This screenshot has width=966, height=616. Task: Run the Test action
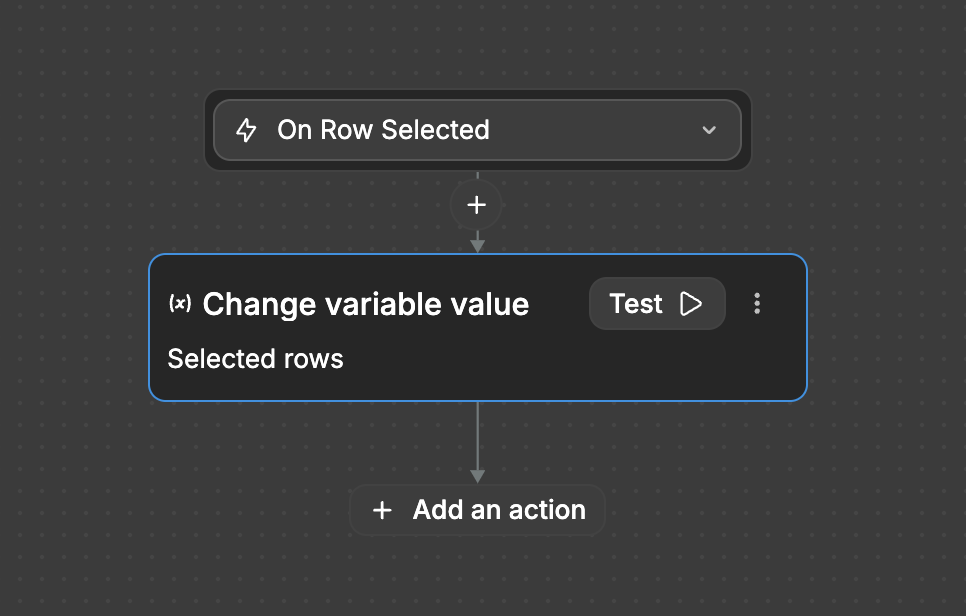657,304
